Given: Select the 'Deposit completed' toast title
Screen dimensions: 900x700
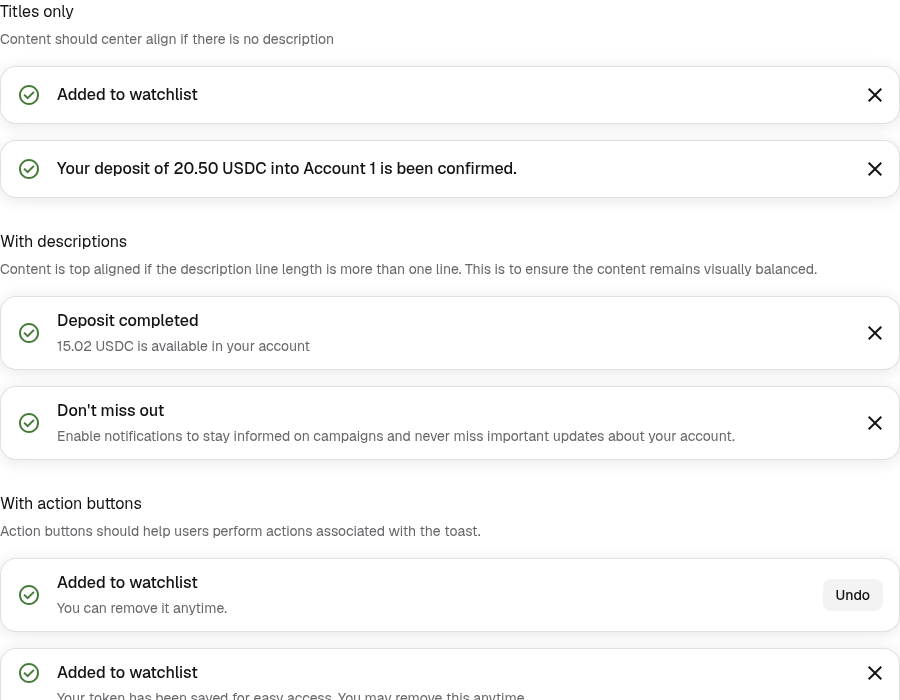Looking at the screenshot, I should [127, 320].
